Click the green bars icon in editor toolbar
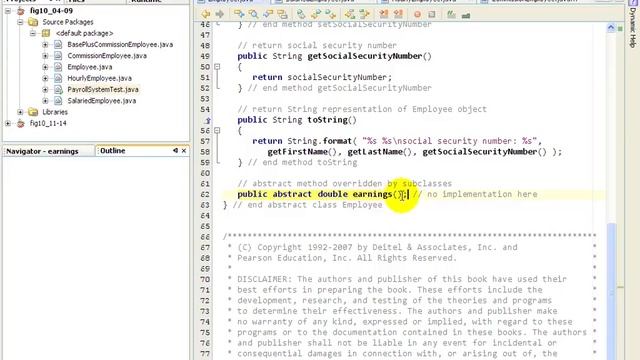The width and height of the screenshot is (640, 360). 451,14
